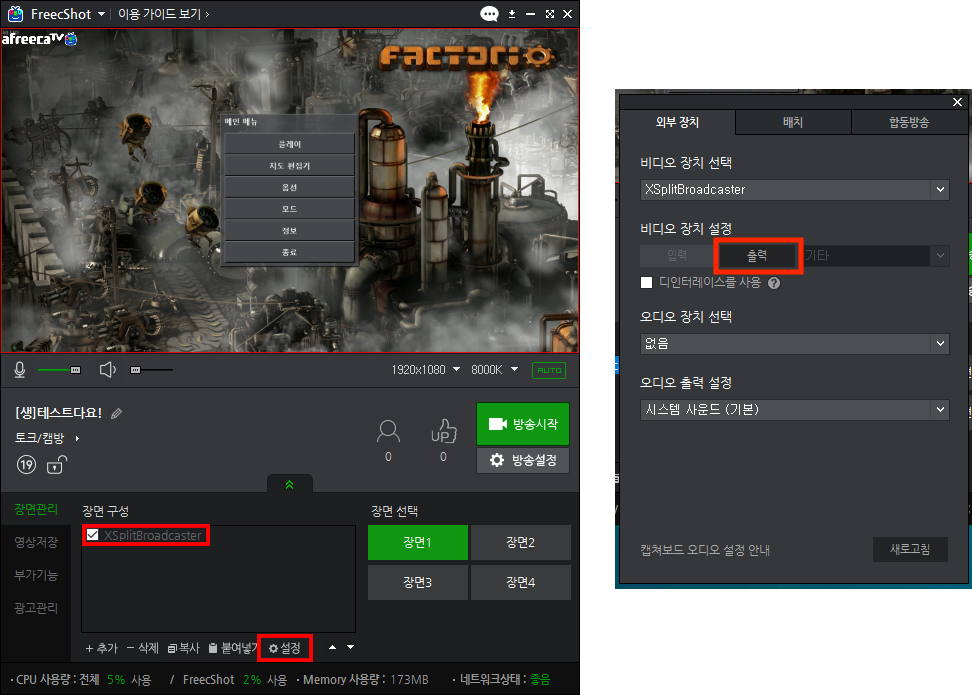Click the 입력 input button

(x=677, y=255)
